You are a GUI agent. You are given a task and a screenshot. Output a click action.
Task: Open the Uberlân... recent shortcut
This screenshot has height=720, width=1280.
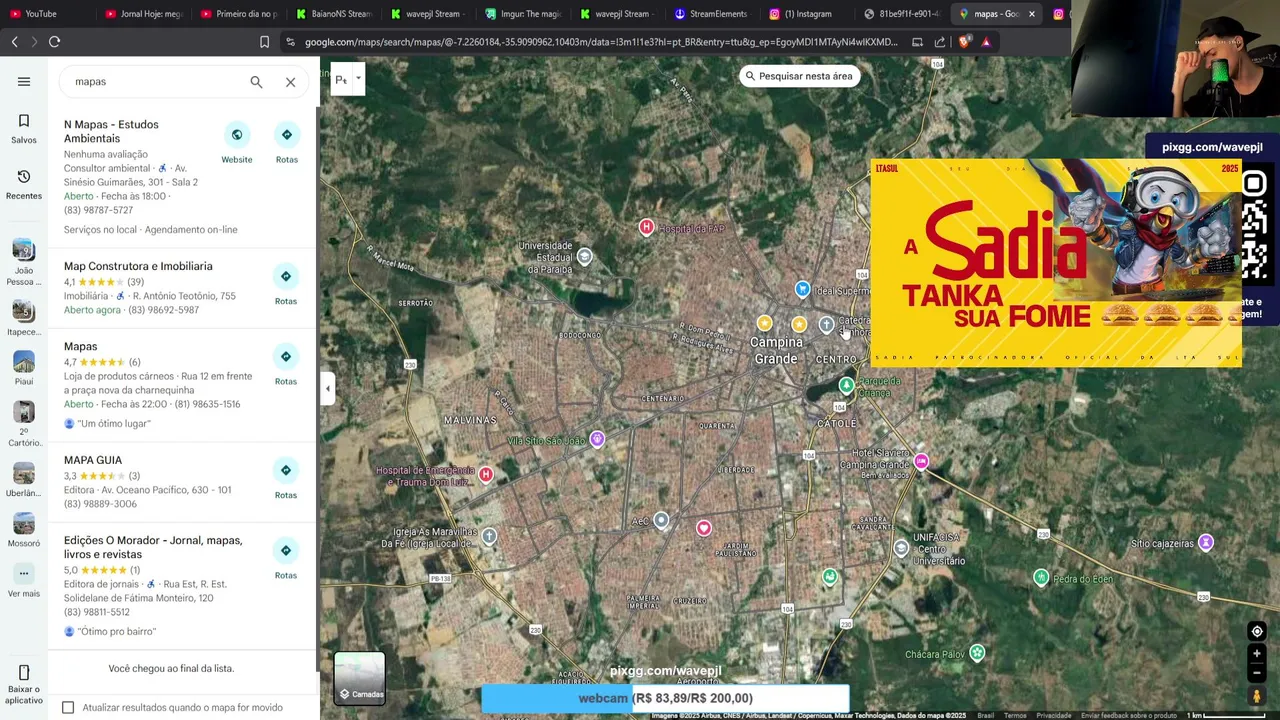point(24,479)
